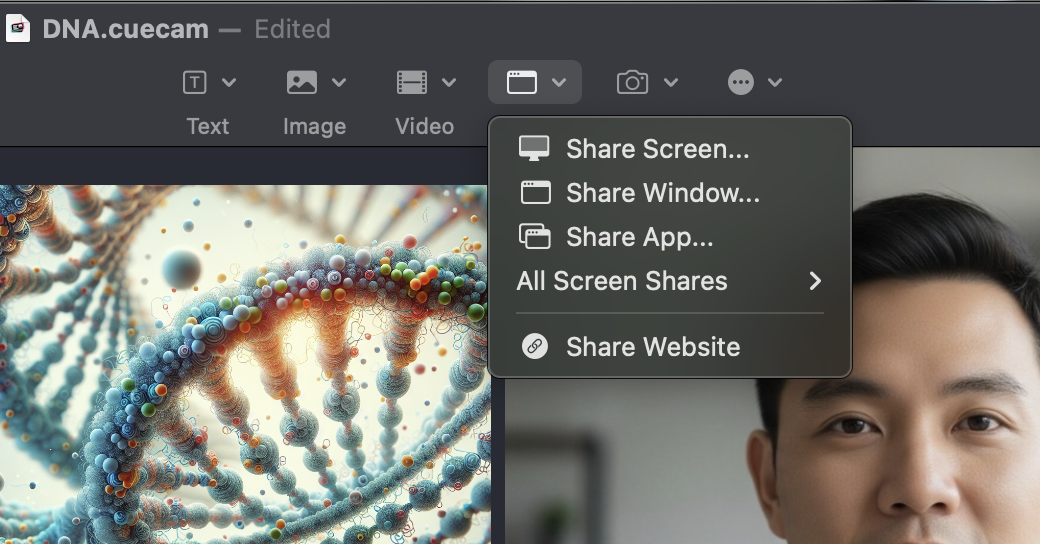Screen dimensions: 1040x544
Task: Collapse the screen share dropdown chevron
Action: (x=559, y=82)
